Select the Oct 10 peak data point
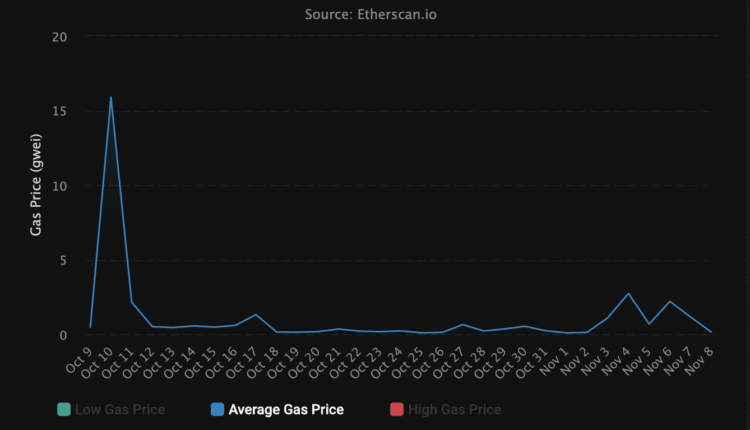750x430 pixels. coord(111,97)
